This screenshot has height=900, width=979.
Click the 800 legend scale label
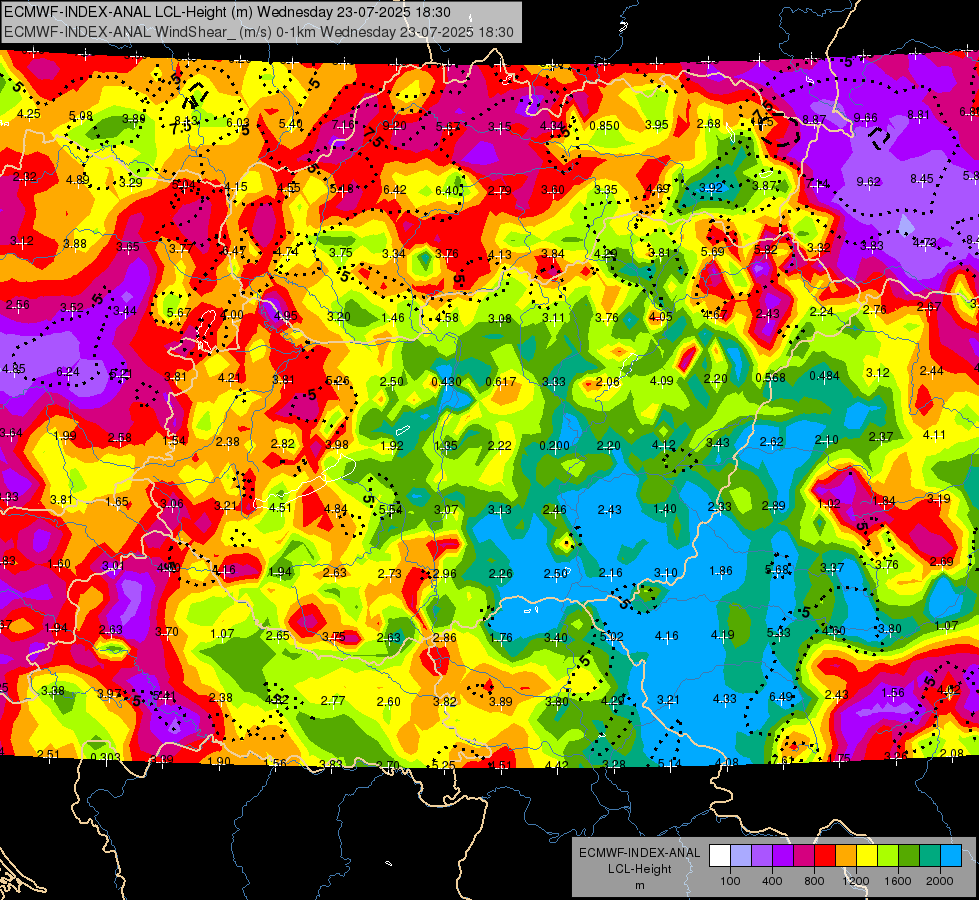(x=814, y=881)
